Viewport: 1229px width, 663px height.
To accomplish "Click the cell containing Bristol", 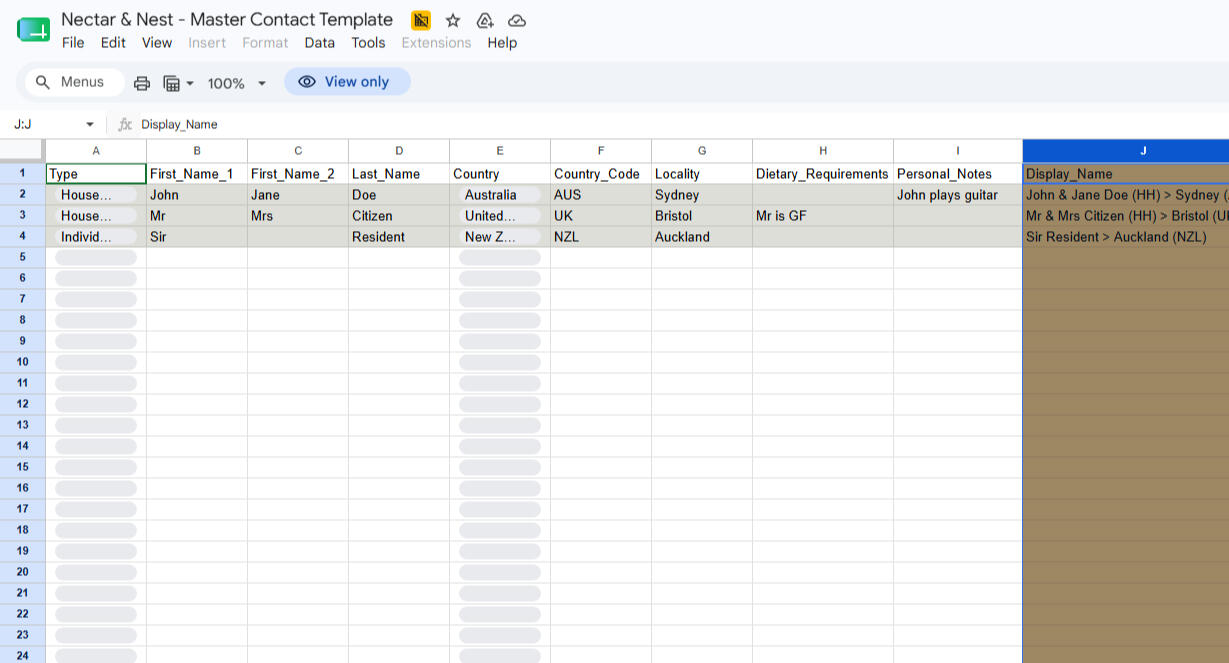I will point(702,216).
